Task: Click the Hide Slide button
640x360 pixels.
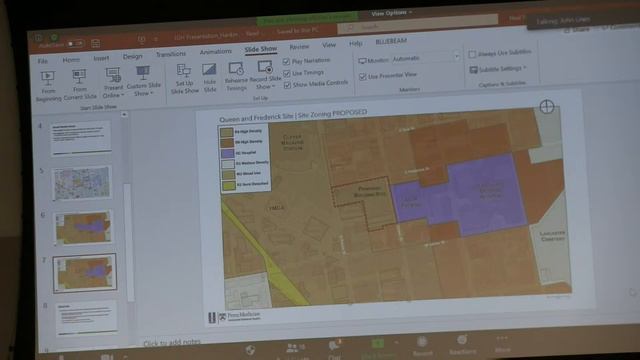Action: point(209,77)
